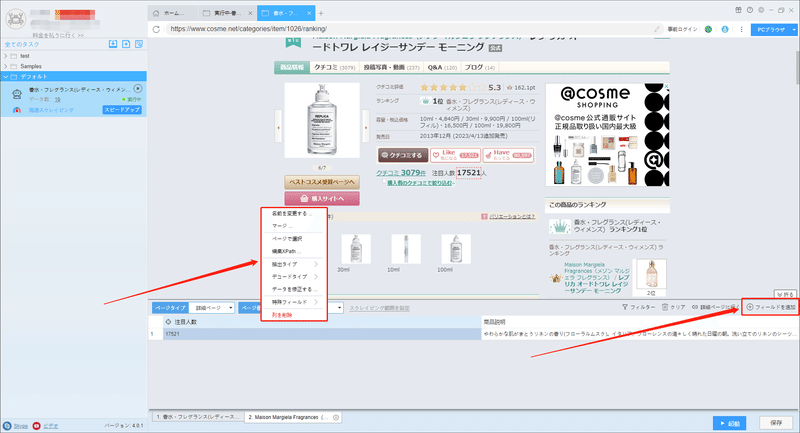Open the dropdown arrow next to PCブラウザ
This screenshot has width=800, height=433.
[793, 30]
